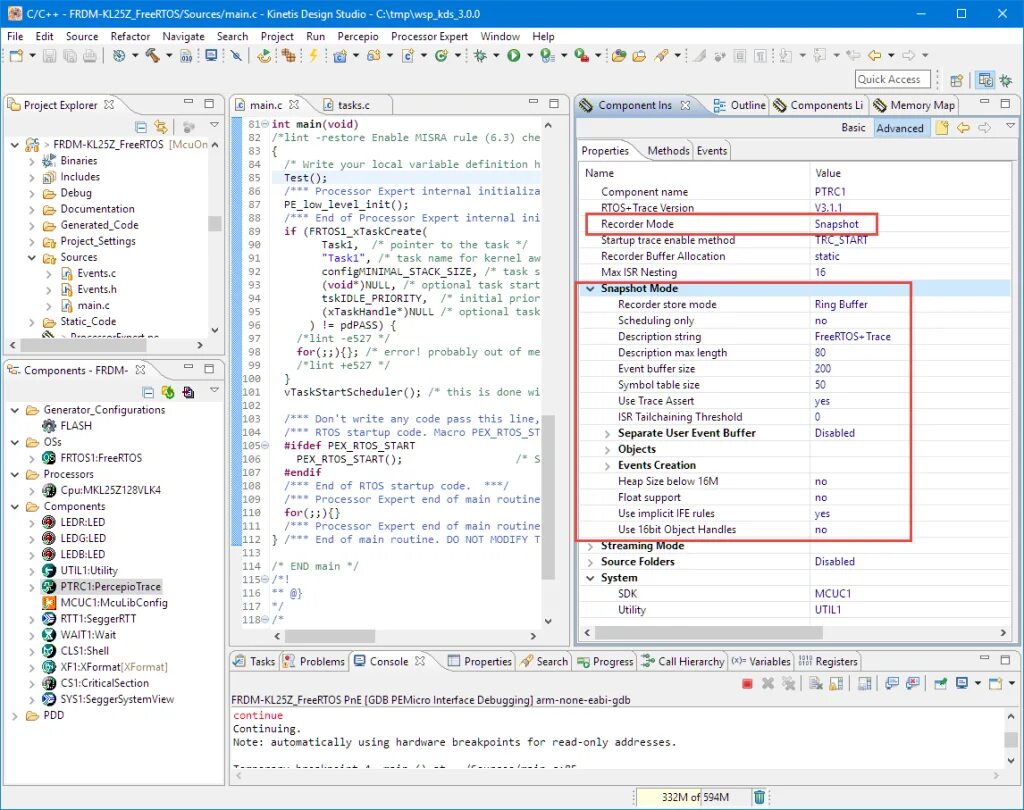Toggle Float support value 'no'
The height and width of the screenshot is (810, 1024).
(821, 498)
